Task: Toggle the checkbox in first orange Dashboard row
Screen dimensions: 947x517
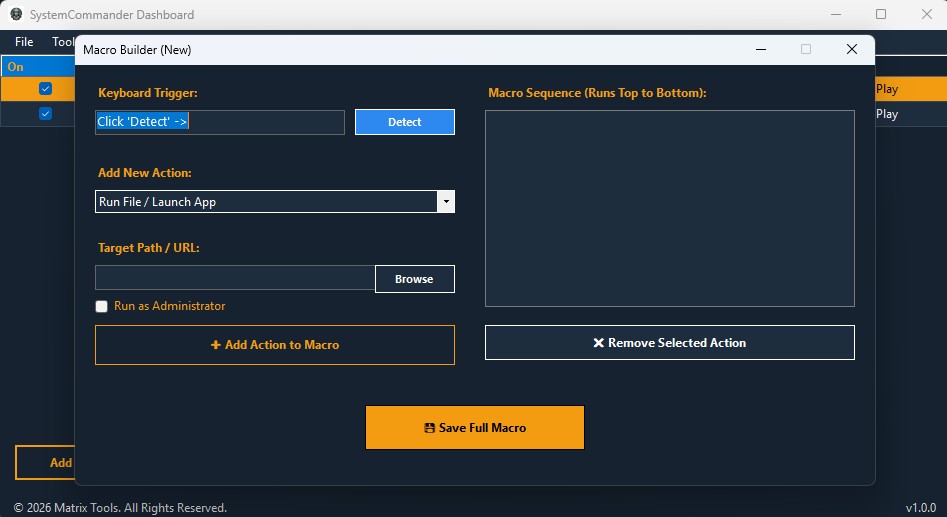Action: [45, 89]
